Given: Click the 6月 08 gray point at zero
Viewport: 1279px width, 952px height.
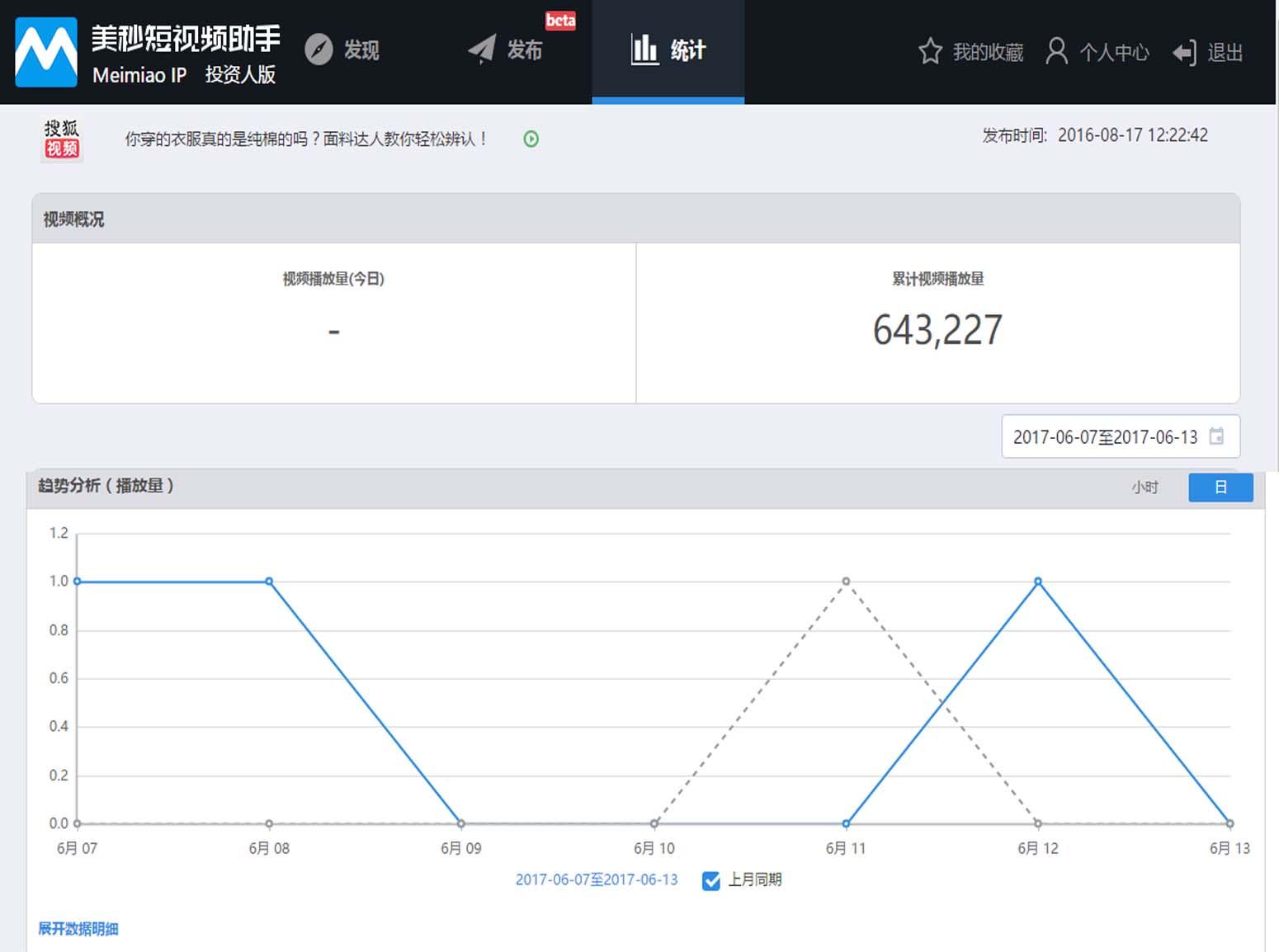Looking at the screenshot, I should (x=269, y=823).
